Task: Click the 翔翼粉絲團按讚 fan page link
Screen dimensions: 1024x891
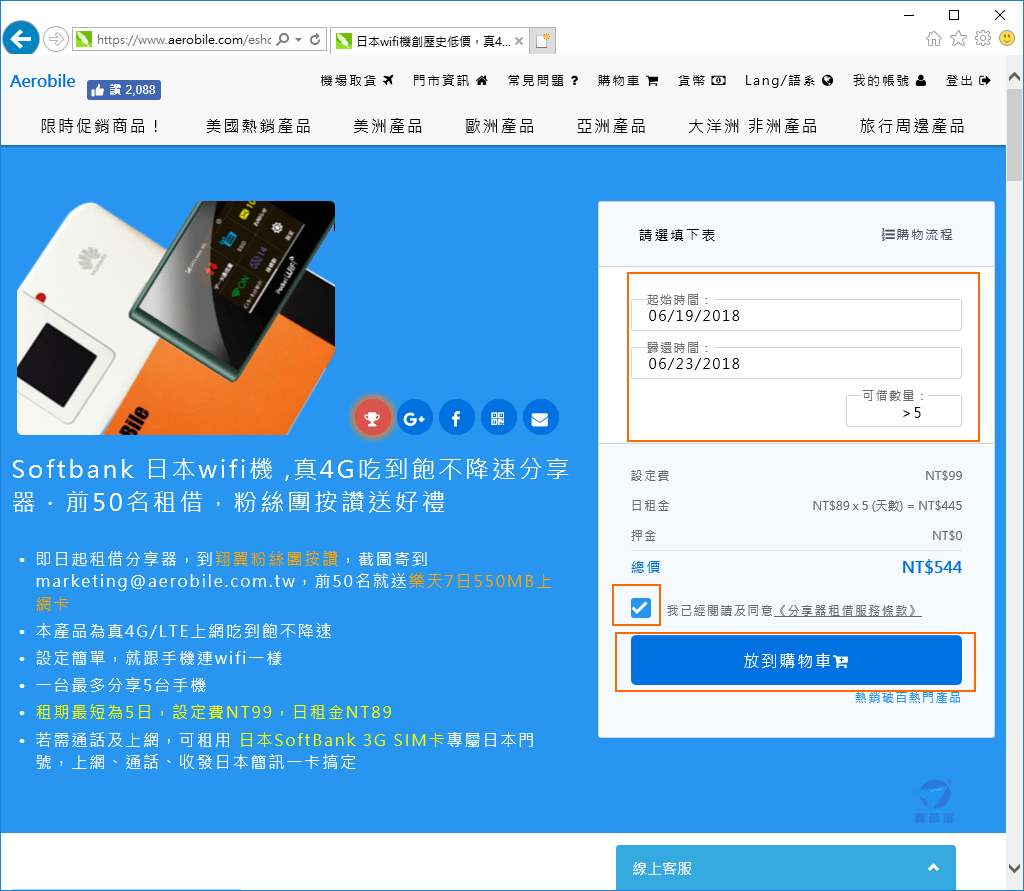Action: pos(277,559)
